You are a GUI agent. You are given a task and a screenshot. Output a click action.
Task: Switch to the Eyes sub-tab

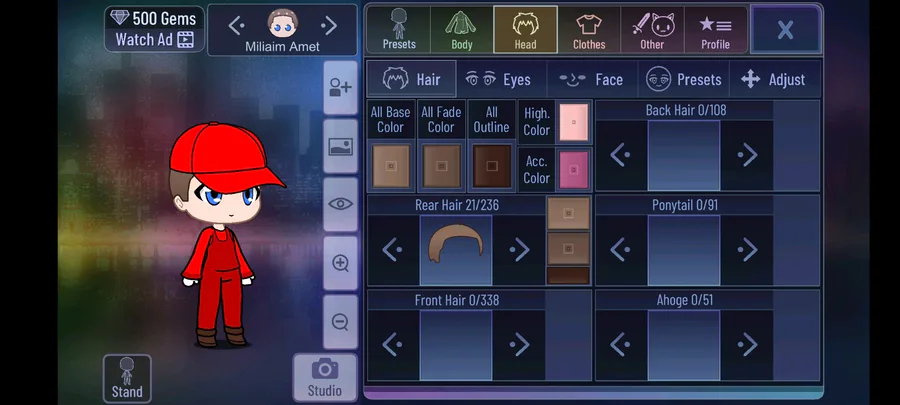click(501, 79)
